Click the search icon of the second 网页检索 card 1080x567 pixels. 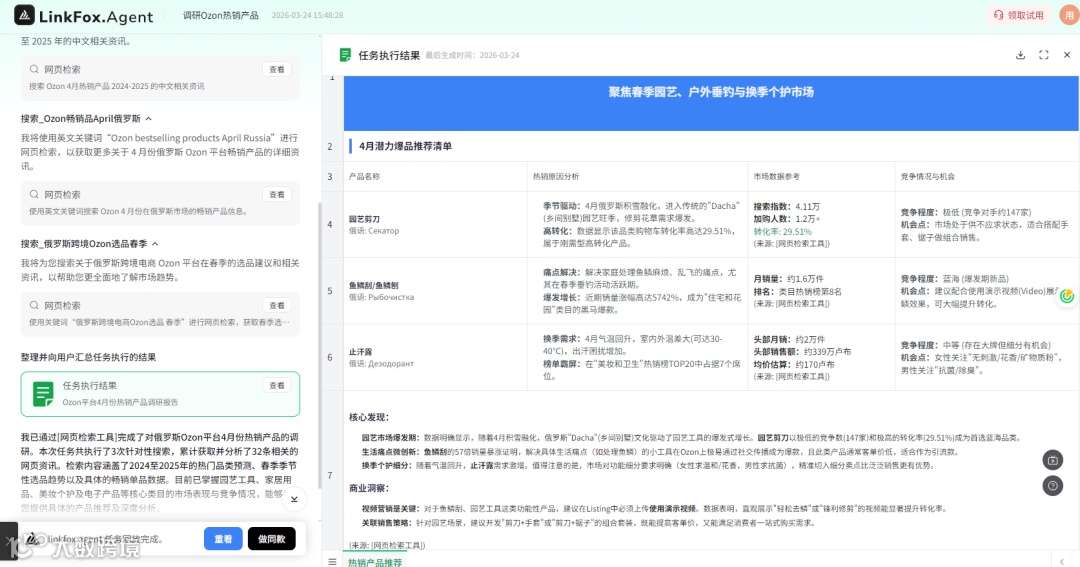pos(34,195)
